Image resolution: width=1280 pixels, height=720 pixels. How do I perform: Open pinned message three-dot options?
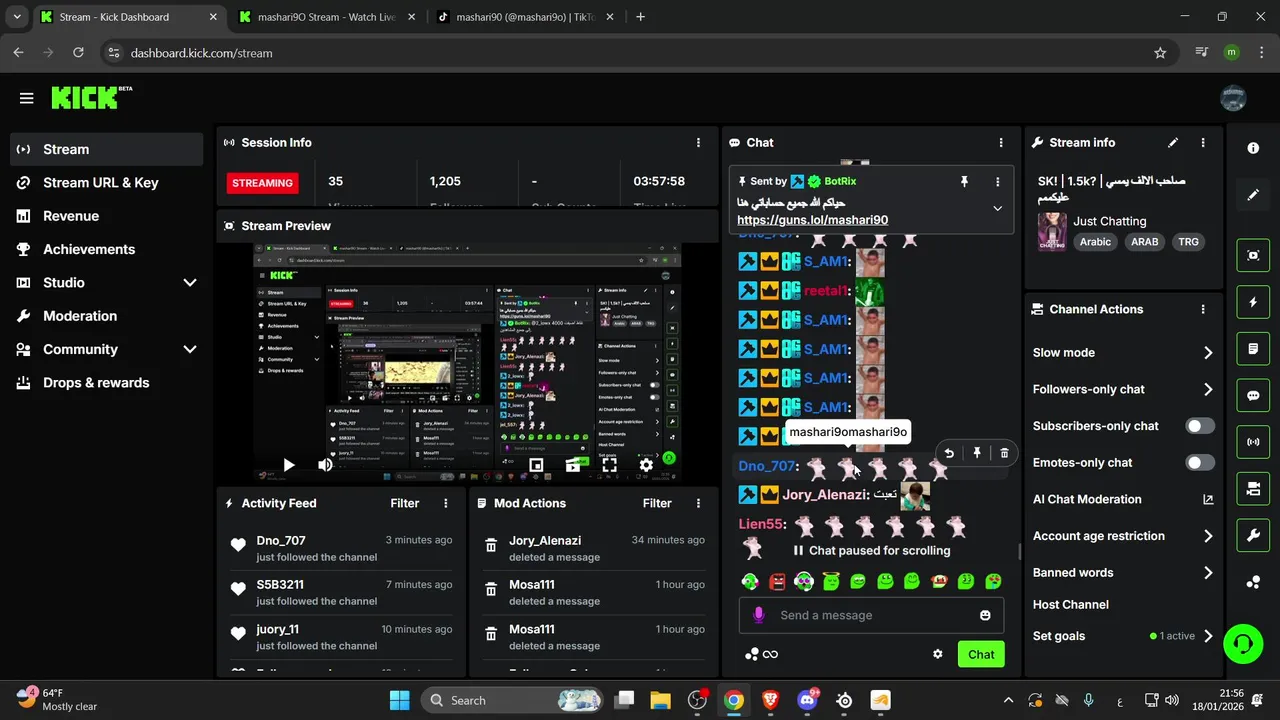pos(997,182)
